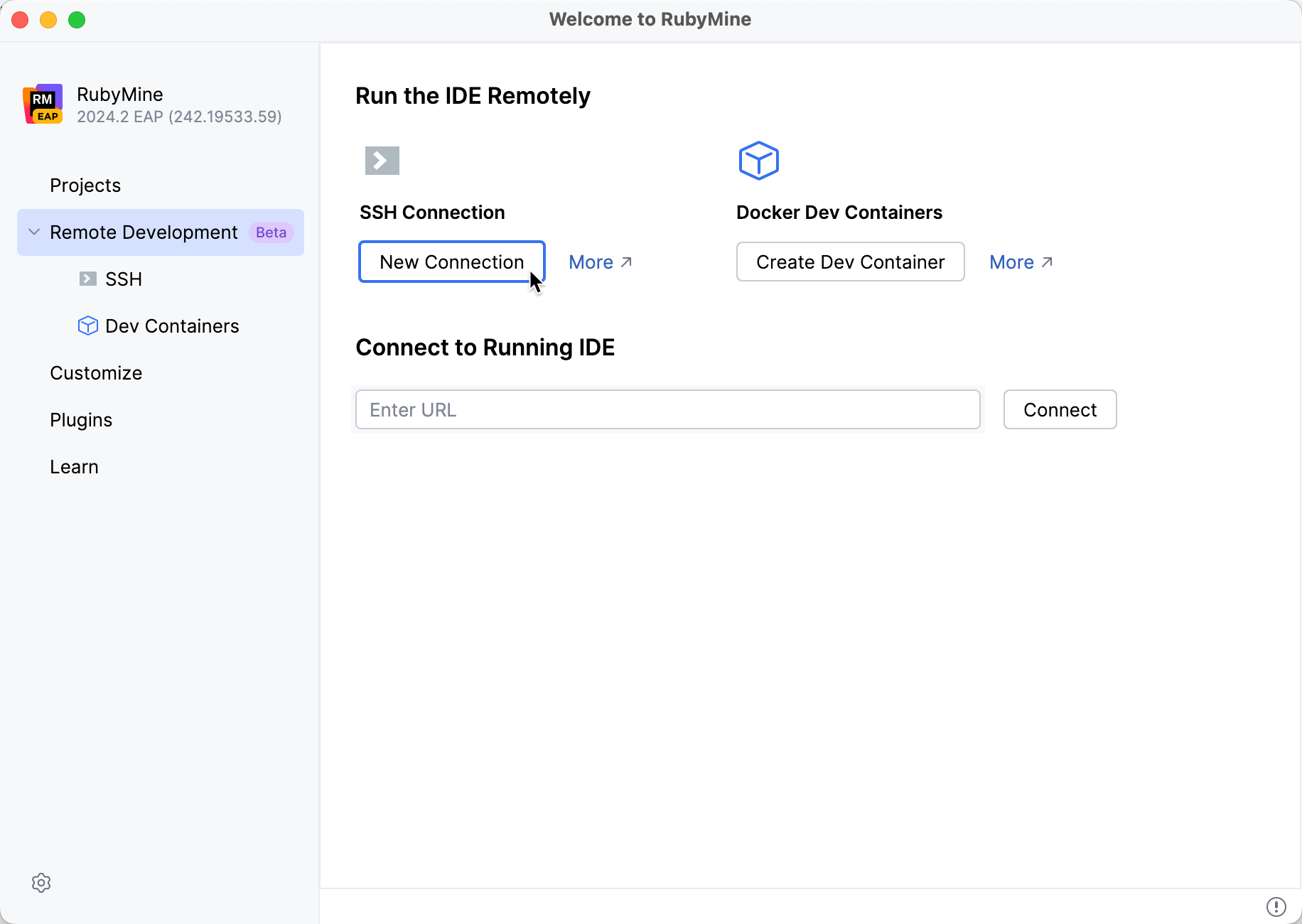Select Projects in the sidebar

85,185
